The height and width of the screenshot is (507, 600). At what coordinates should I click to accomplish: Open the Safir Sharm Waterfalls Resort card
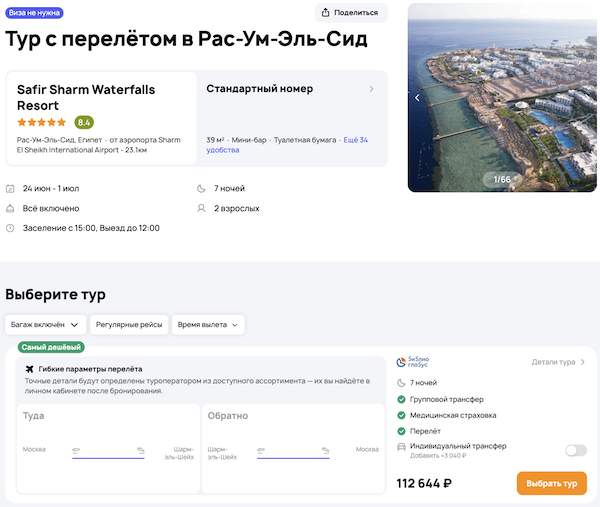coord(101,98)
